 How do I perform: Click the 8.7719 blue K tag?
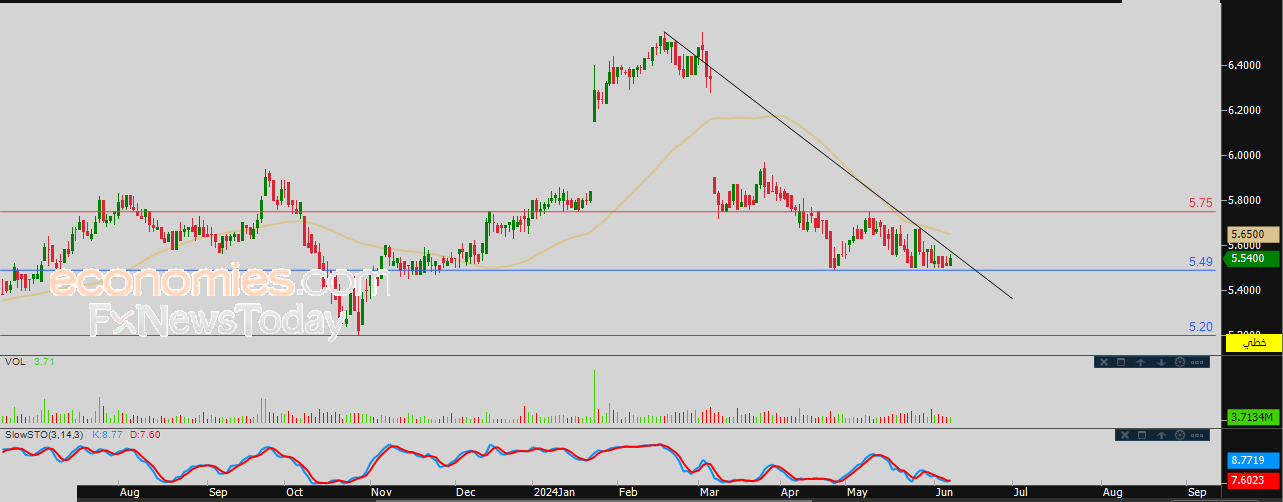pos(1254,460)
